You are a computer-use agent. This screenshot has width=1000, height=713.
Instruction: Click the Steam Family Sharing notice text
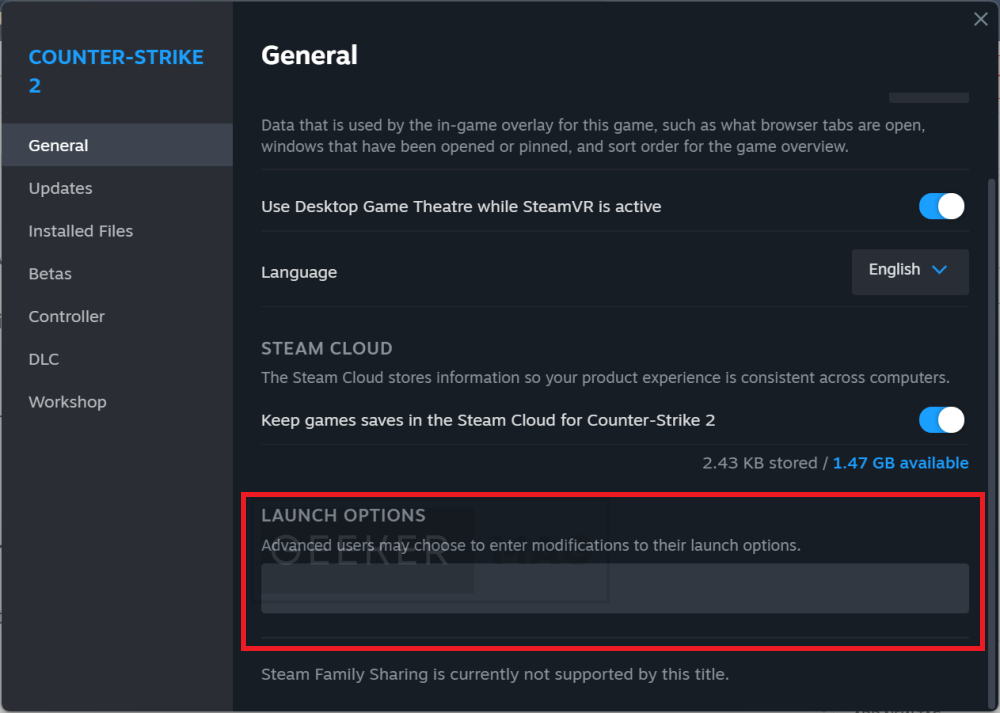pos(495,674)
